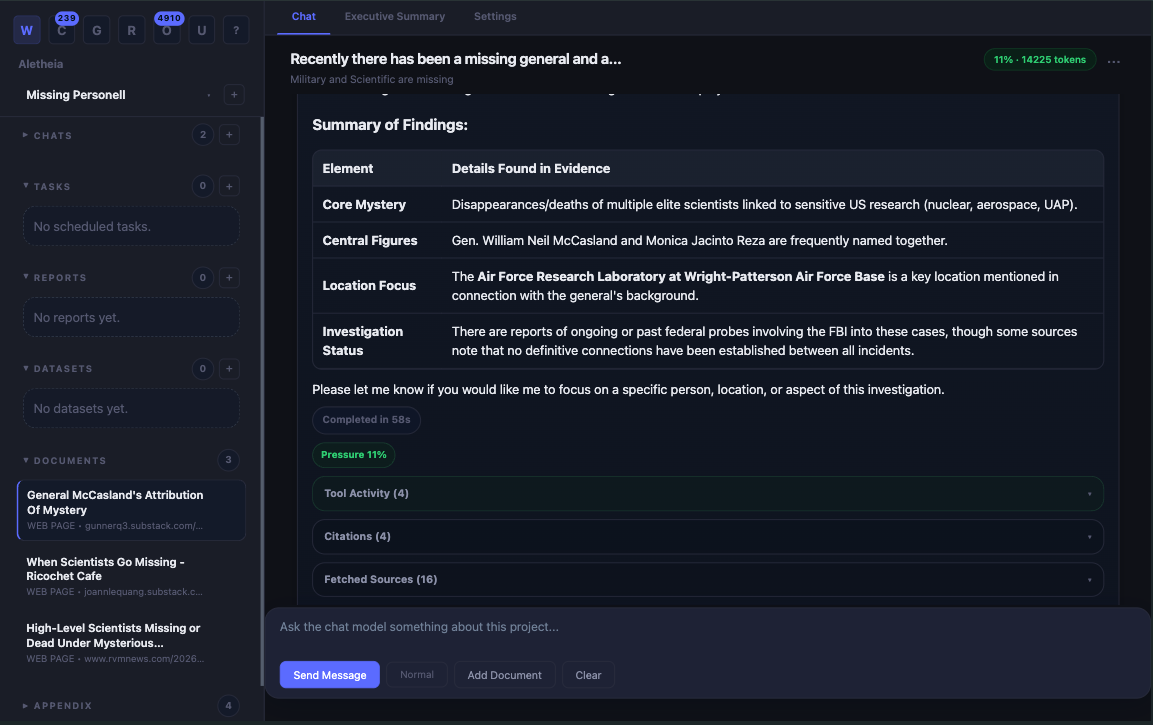
Task: Click 'Military and Scientific are missing' subtitle
Action: pyautogui.click(x=371, y=79)
